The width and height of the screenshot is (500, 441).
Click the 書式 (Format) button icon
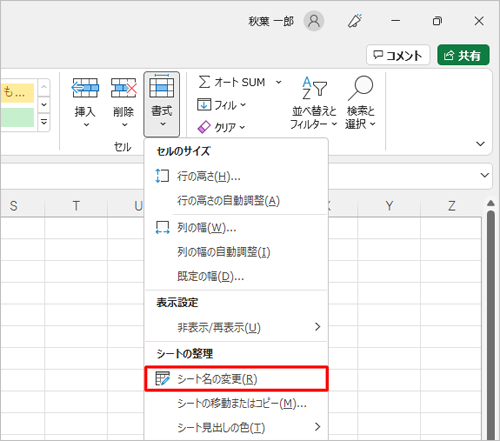pos(162,87)
